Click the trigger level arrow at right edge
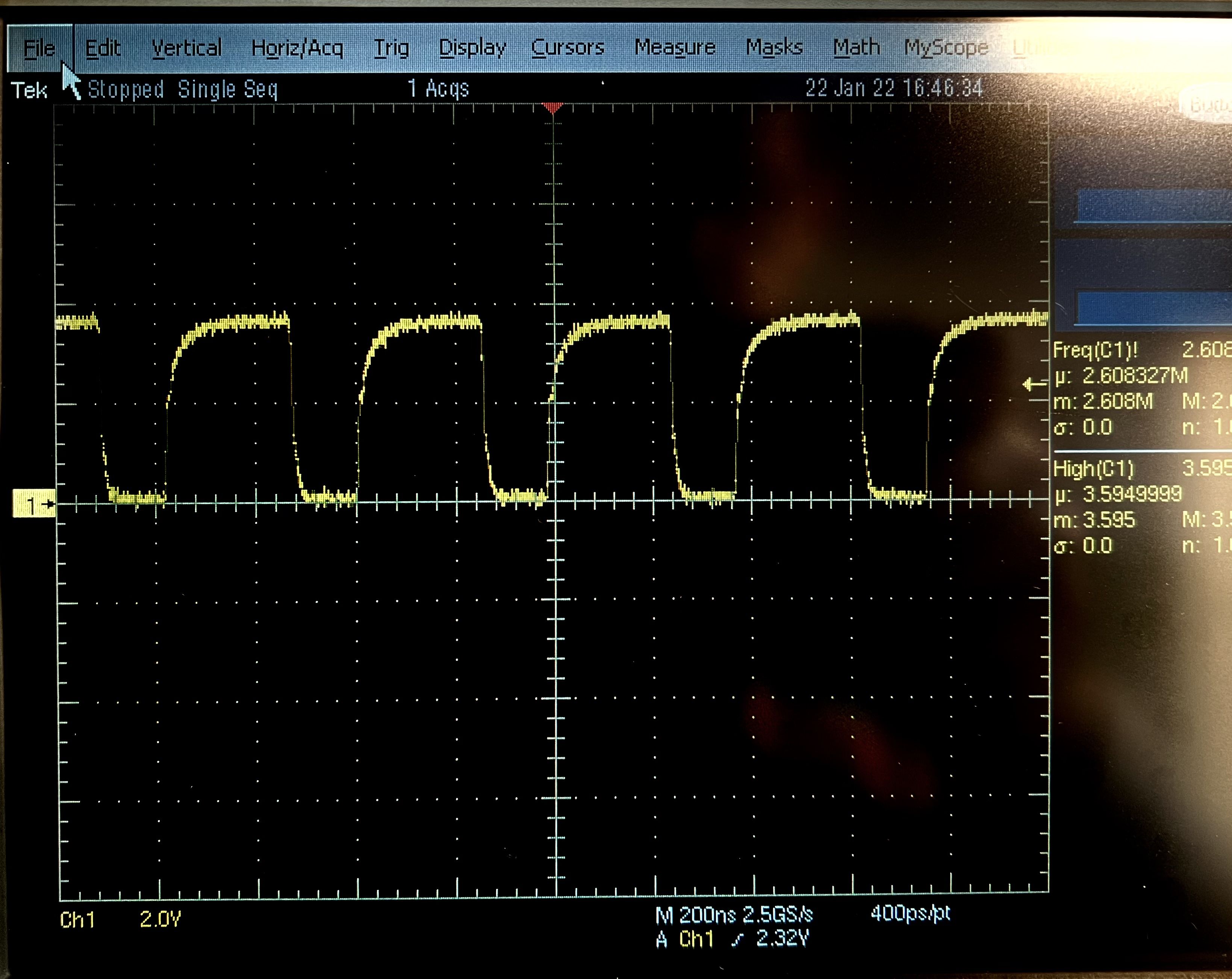Screen dimensions: 1232x979 (1034, 384)
